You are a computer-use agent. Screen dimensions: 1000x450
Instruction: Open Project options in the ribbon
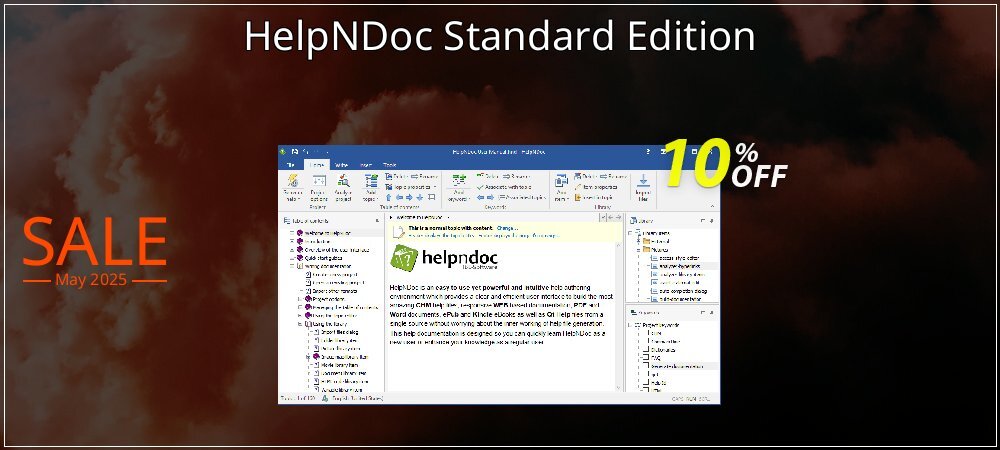click(x=318, y=187)
